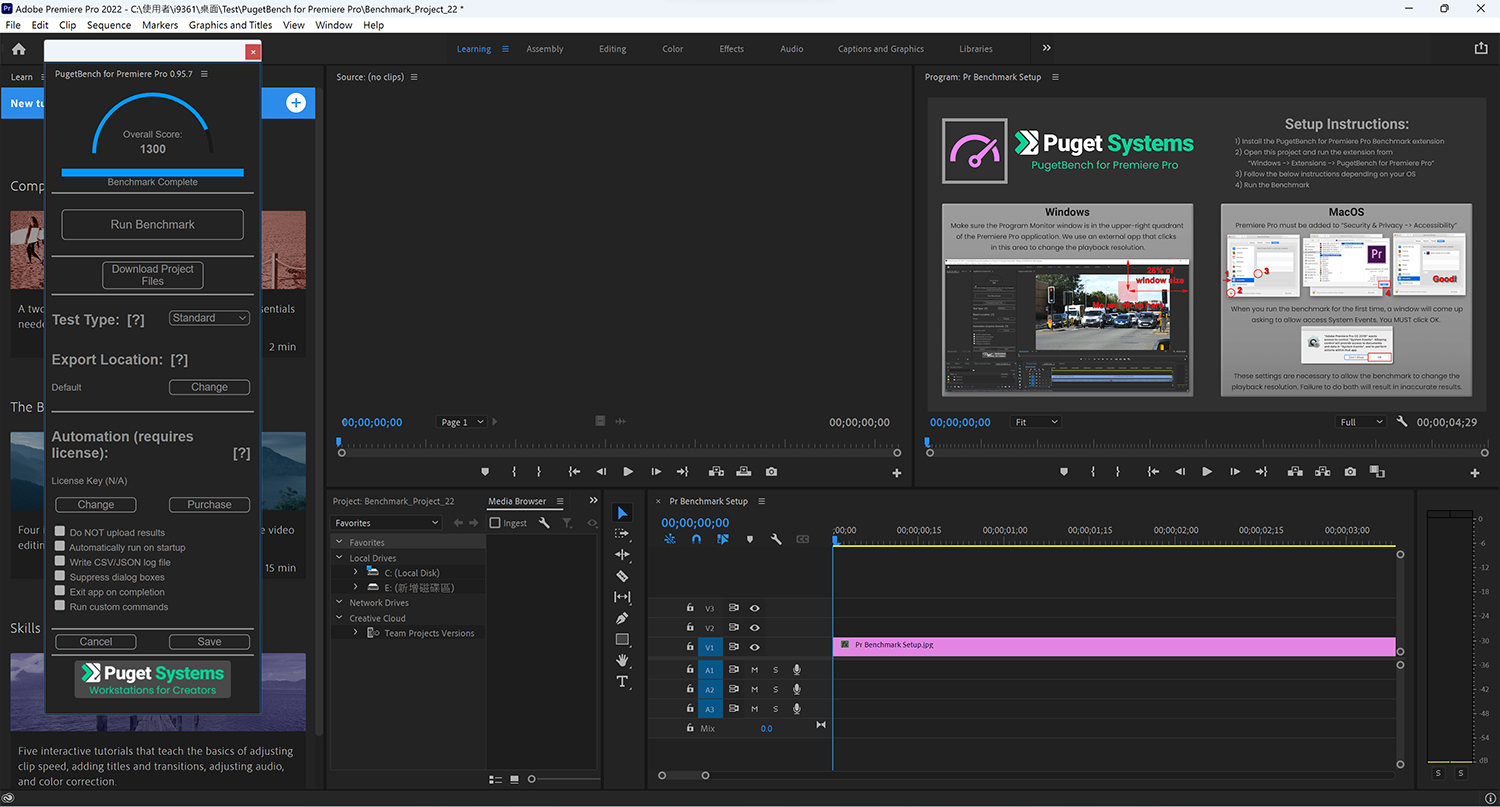Click the Program monitor playhead
The height and width of the screenshot is (807, 1500).
click(x=927, y=441)
